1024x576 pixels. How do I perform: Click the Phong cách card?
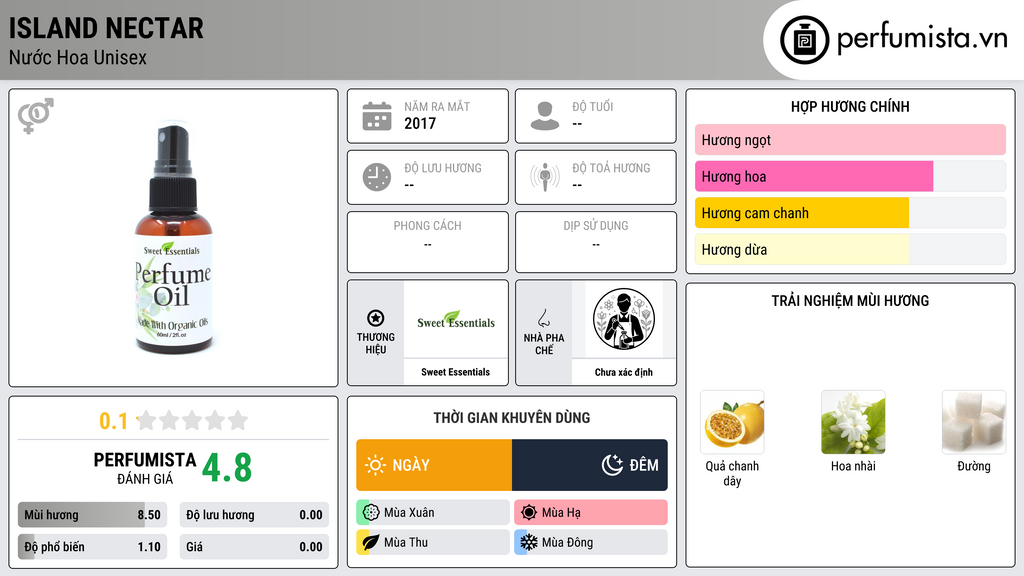(x=428, y=242)
